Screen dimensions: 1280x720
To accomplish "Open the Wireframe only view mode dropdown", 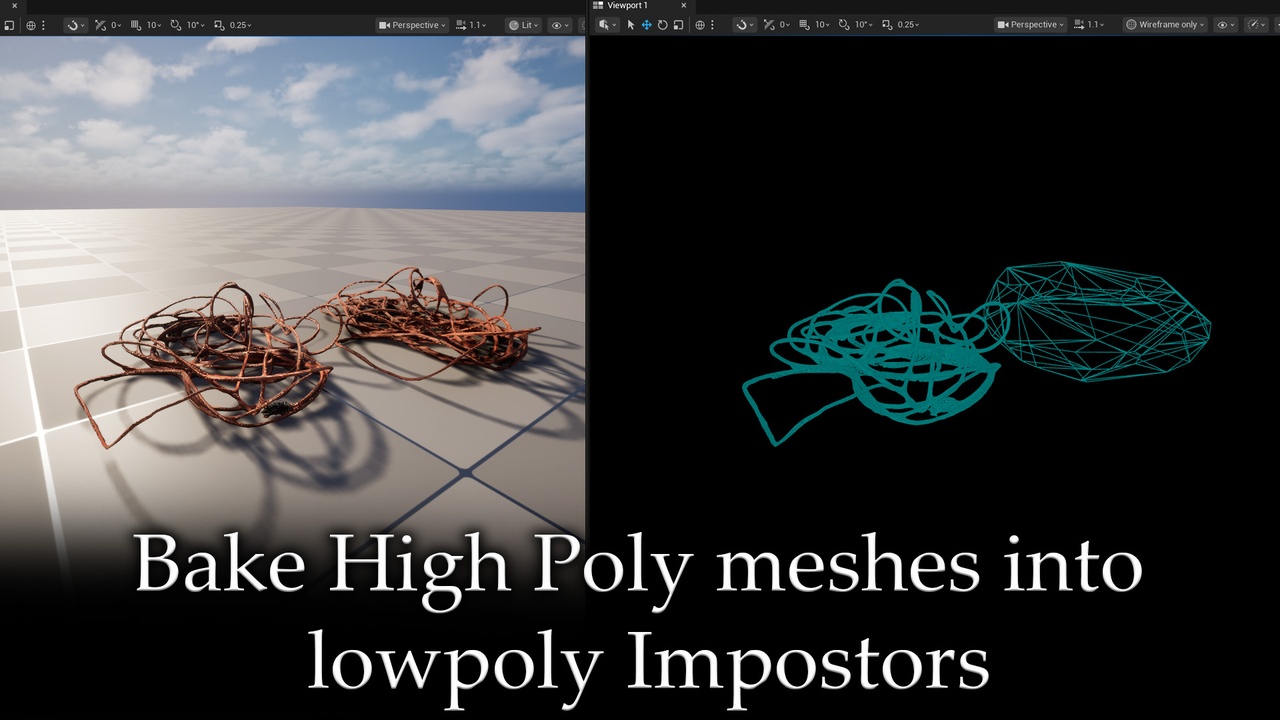I will pyautogui.click(x=1165, y=25).
